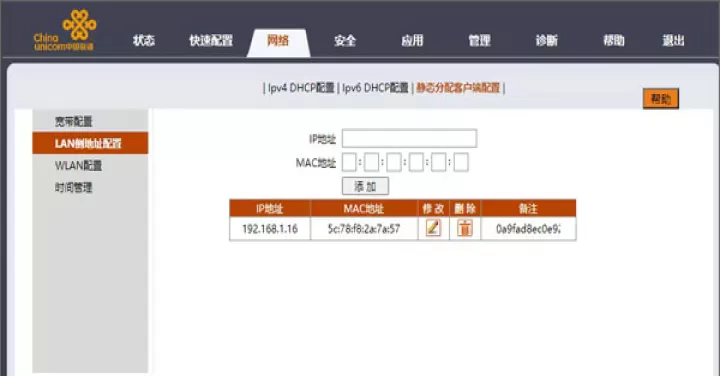Click the MAC cell 5c:78:f8:2a:7a:57
Viewport: 720px width, 376px height.
point(364,229)
